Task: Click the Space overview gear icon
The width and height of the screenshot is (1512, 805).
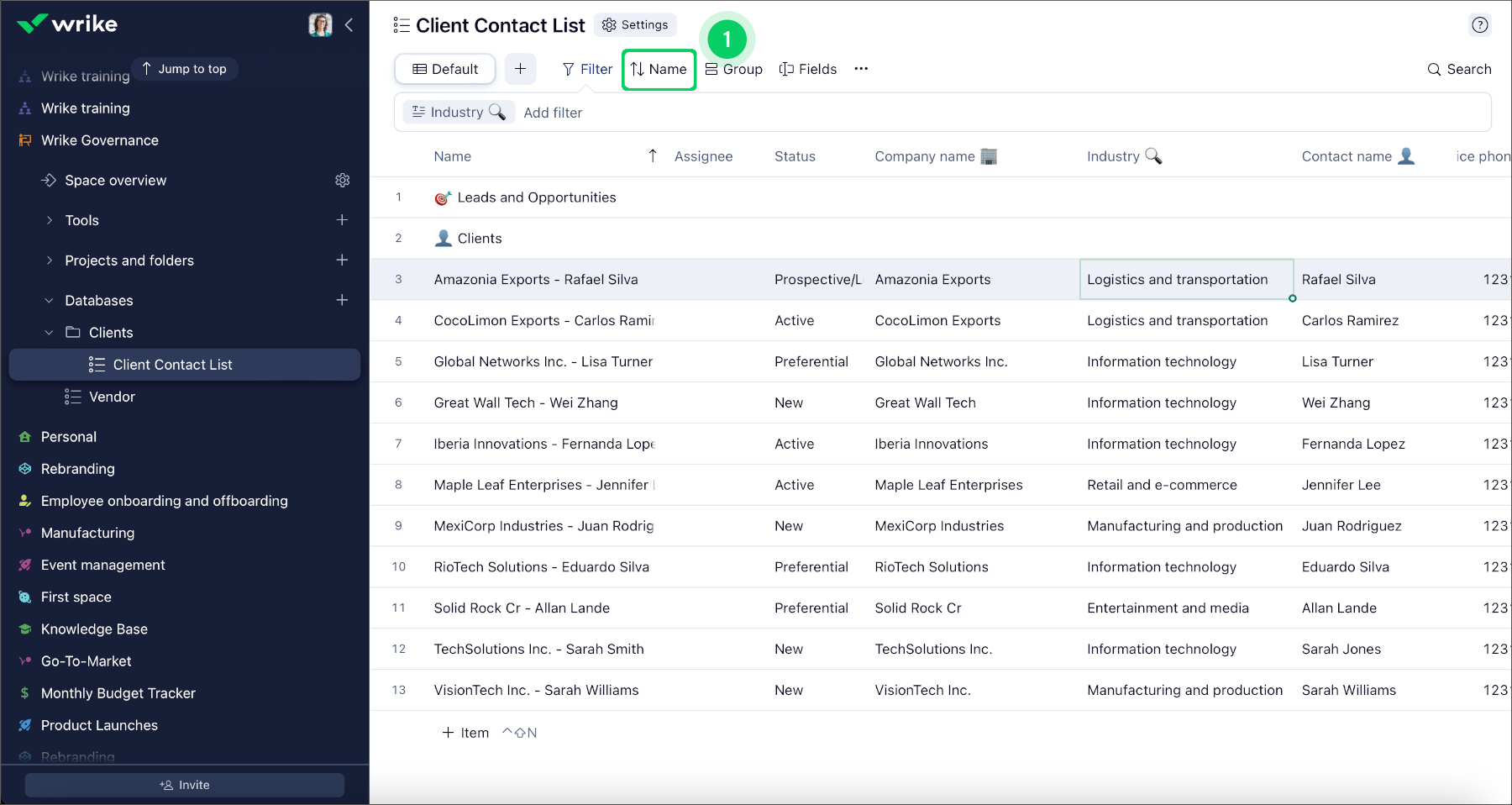Action: coord(342,180)
